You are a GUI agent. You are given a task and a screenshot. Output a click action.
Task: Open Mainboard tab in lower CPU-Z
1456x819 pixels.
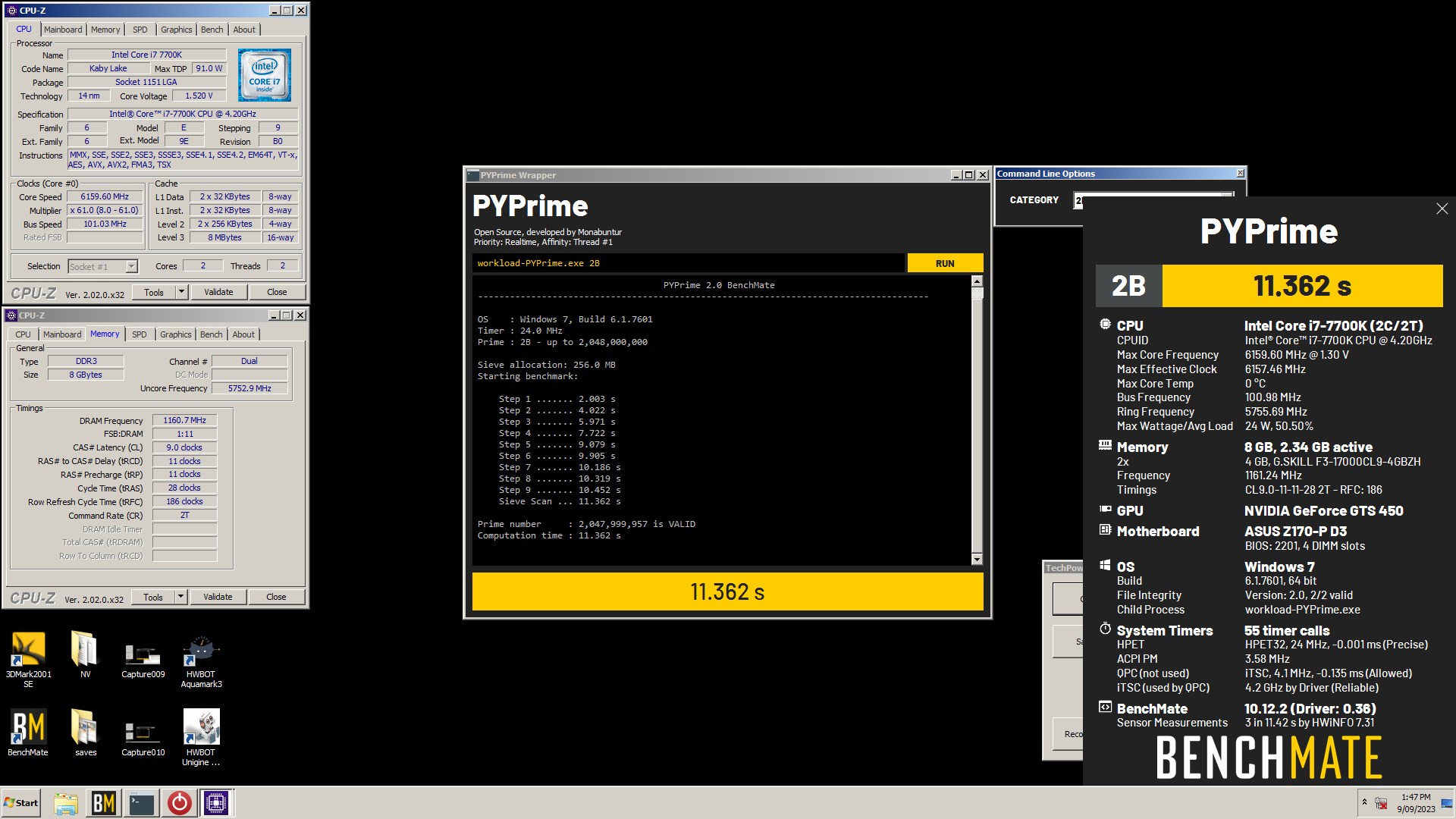(62, 334)
